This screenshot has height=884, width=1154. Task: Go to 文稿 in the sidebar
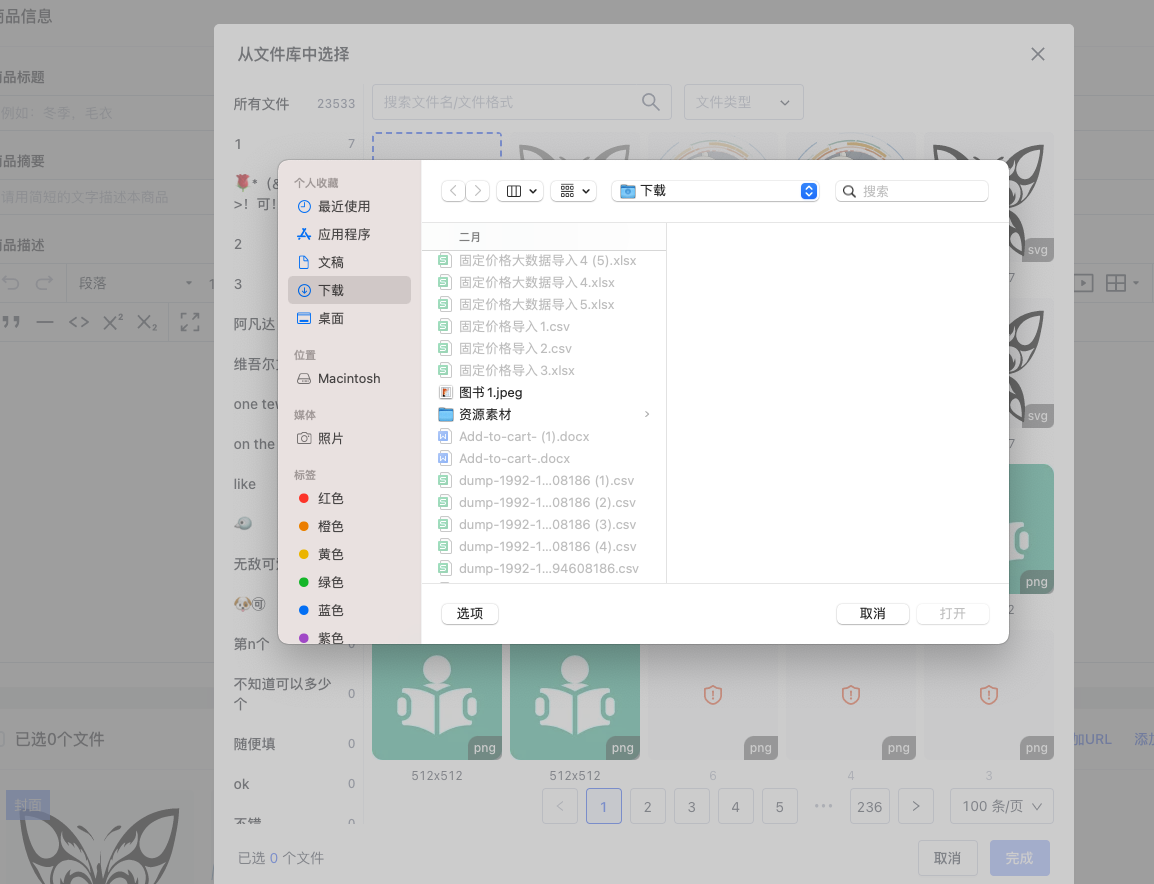[x=330, y=262]
